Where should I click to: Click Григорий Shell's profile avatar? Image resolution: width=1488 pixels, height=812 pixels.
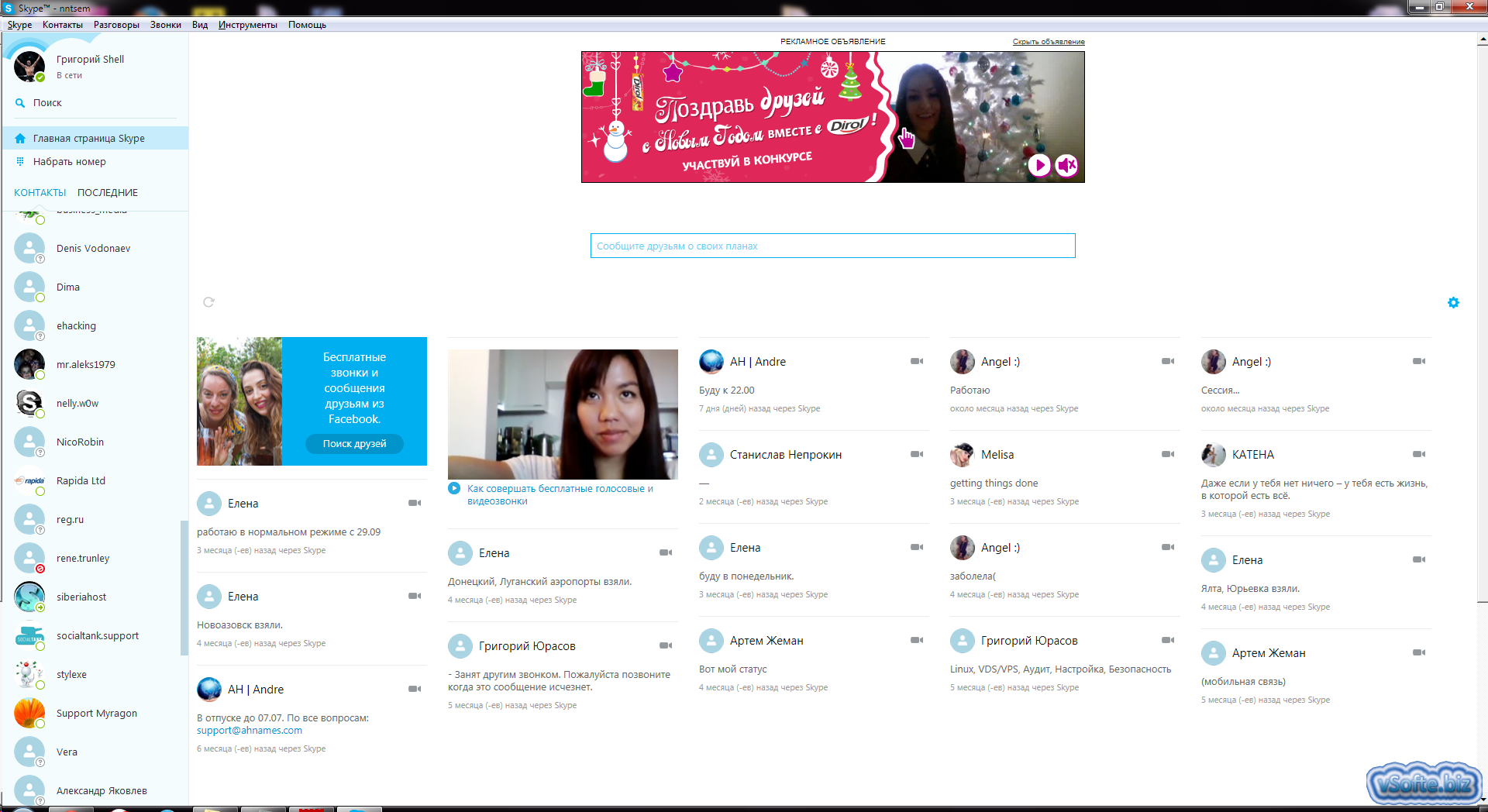[x=28, y=67]
